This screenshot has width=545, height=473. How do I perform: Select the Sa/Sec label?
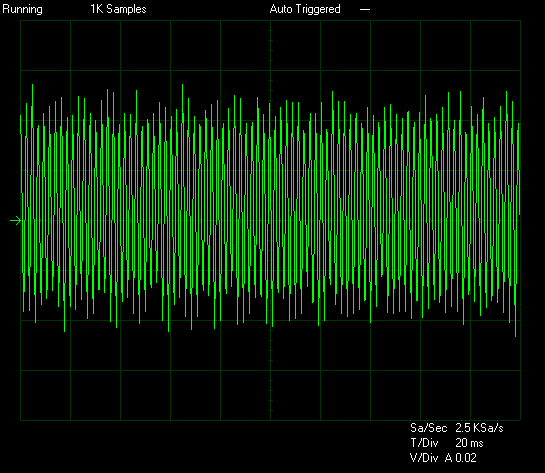[428, 428]
